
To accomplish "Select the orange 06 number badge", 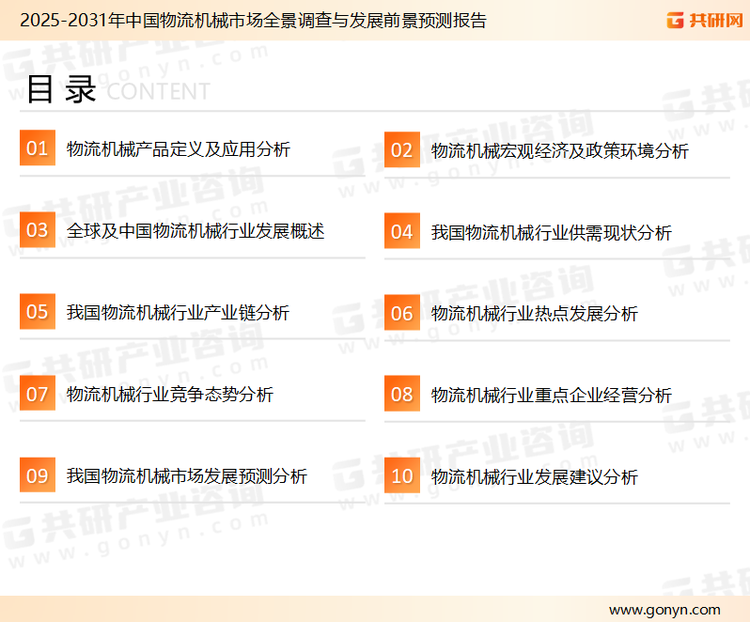I will point(402,313).
